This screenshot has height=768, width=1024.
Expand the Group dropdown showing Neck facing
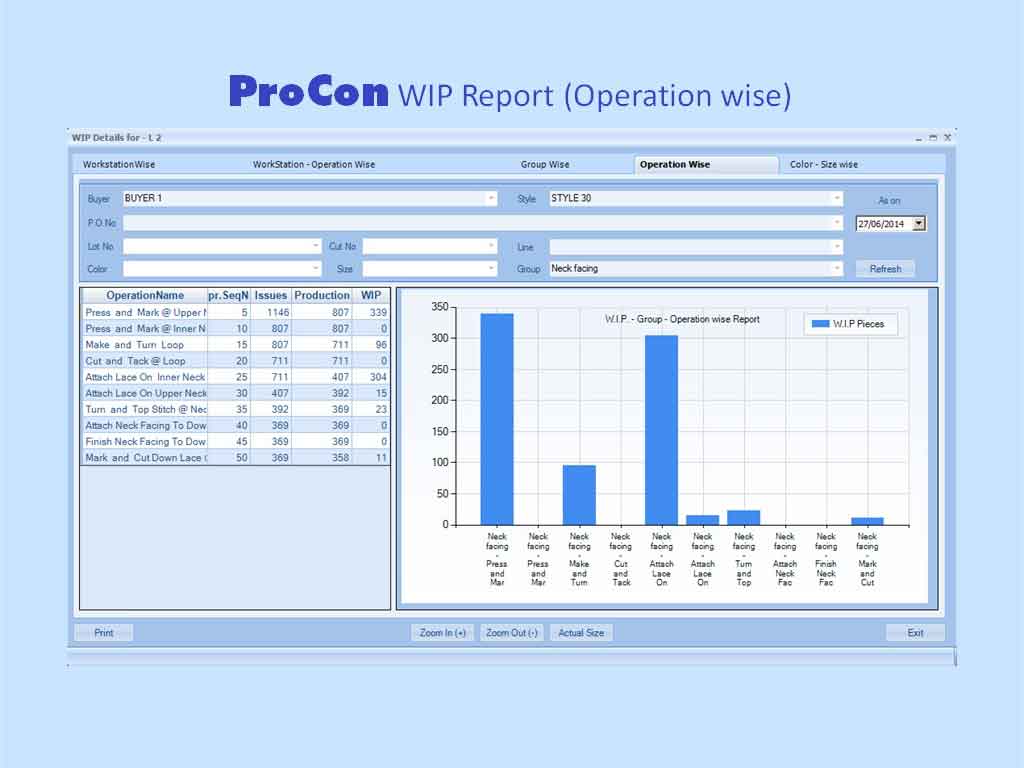click(837, 268)
